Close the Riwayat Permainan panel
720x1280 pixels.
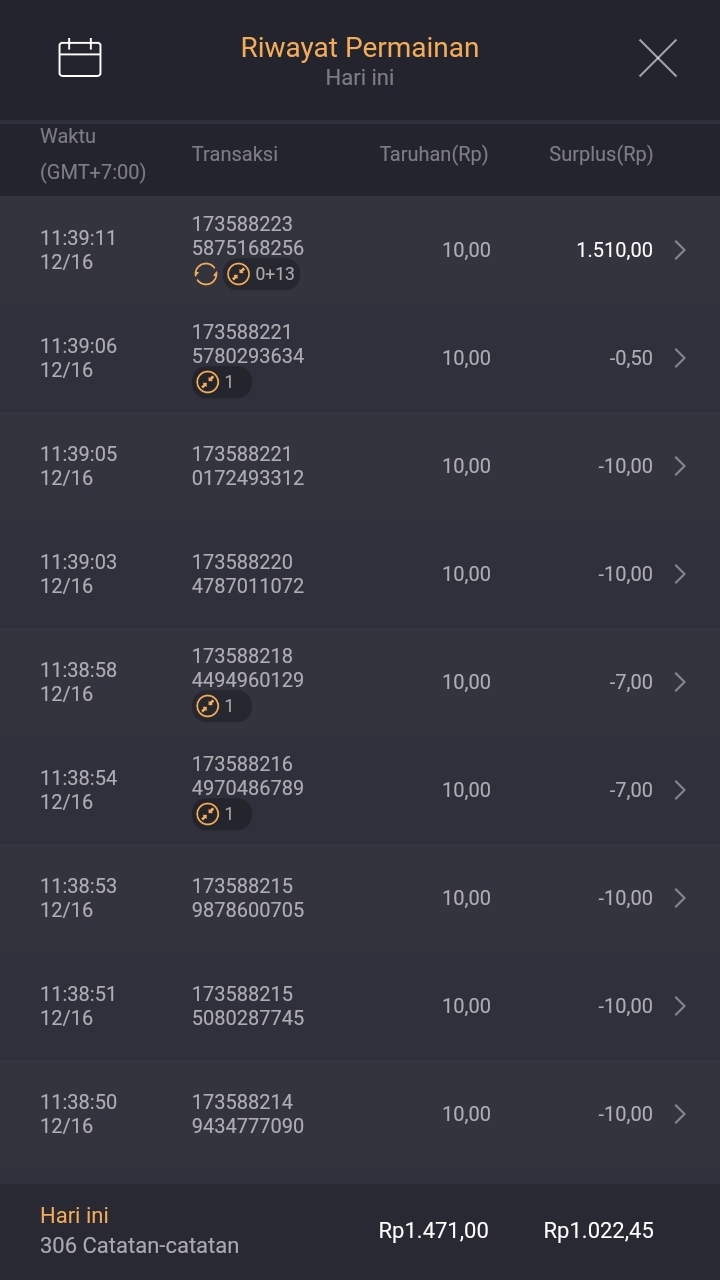click(657, 58)
